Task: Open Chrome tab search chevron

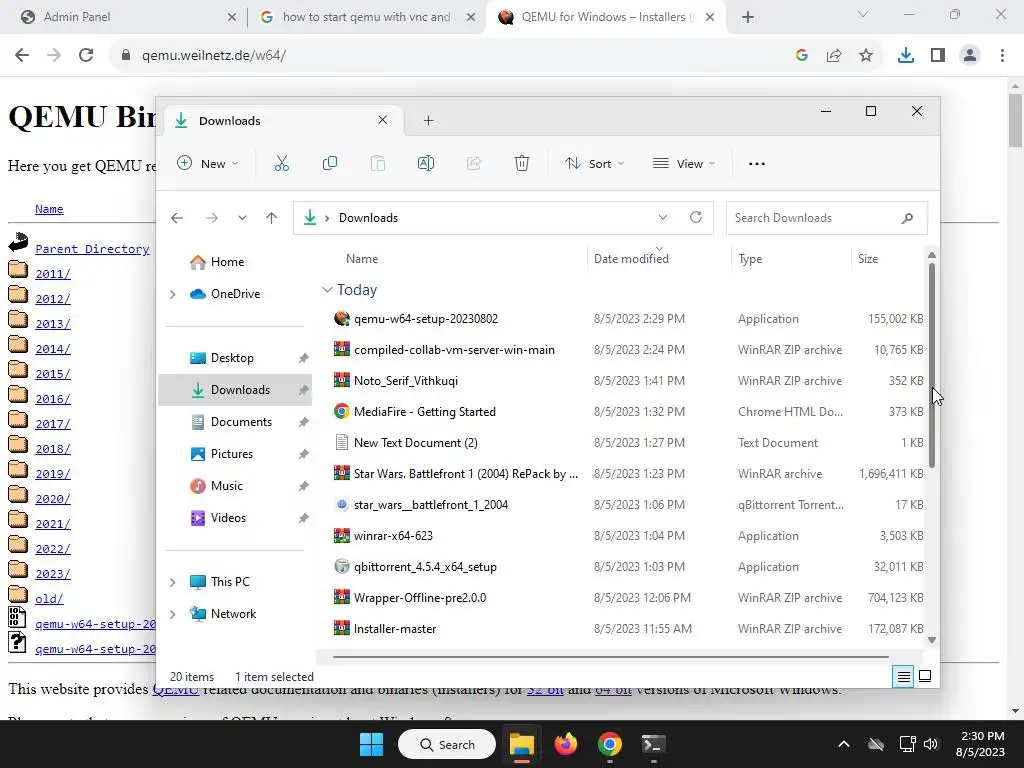Action: coord(863,14)
